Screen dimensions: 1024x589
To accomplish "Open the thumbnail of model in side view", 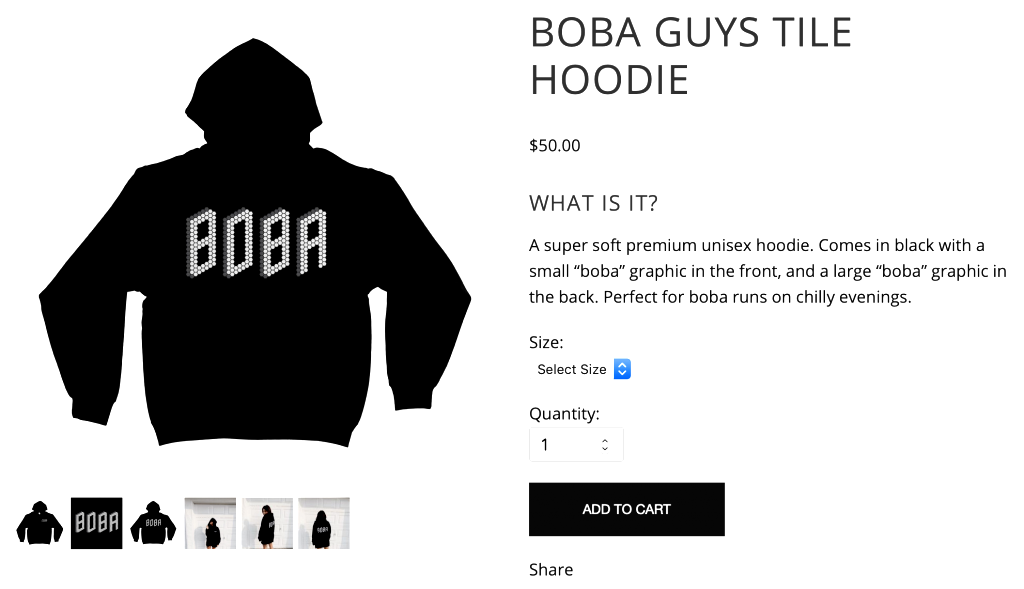I will pos(267,523).
